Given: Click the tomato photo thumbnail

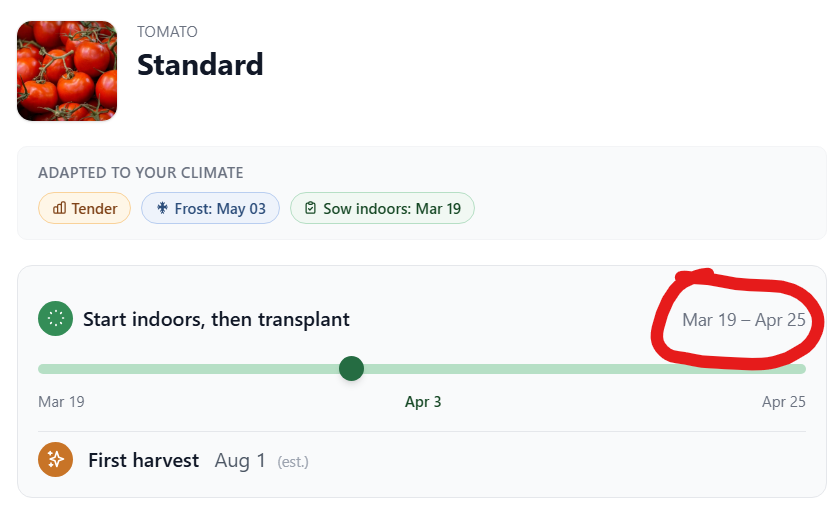Looking at the screenshot, I should [x=67, y=71].
